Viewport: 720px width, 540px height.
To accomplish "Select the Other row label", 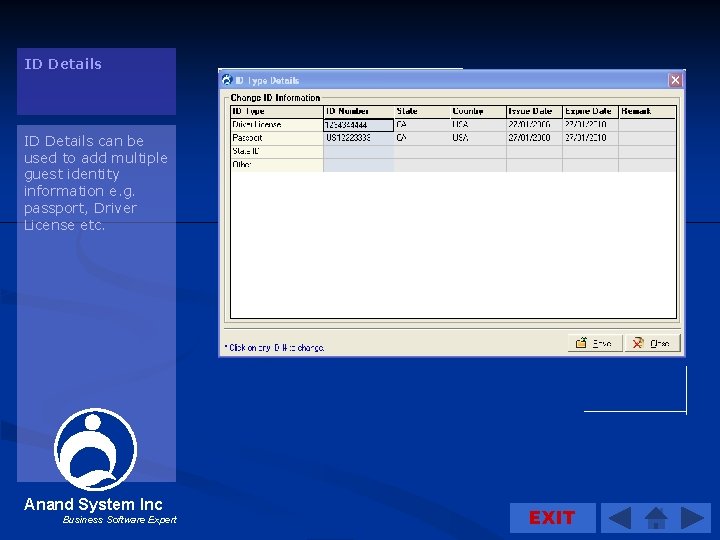I will [x=277, y=165].
